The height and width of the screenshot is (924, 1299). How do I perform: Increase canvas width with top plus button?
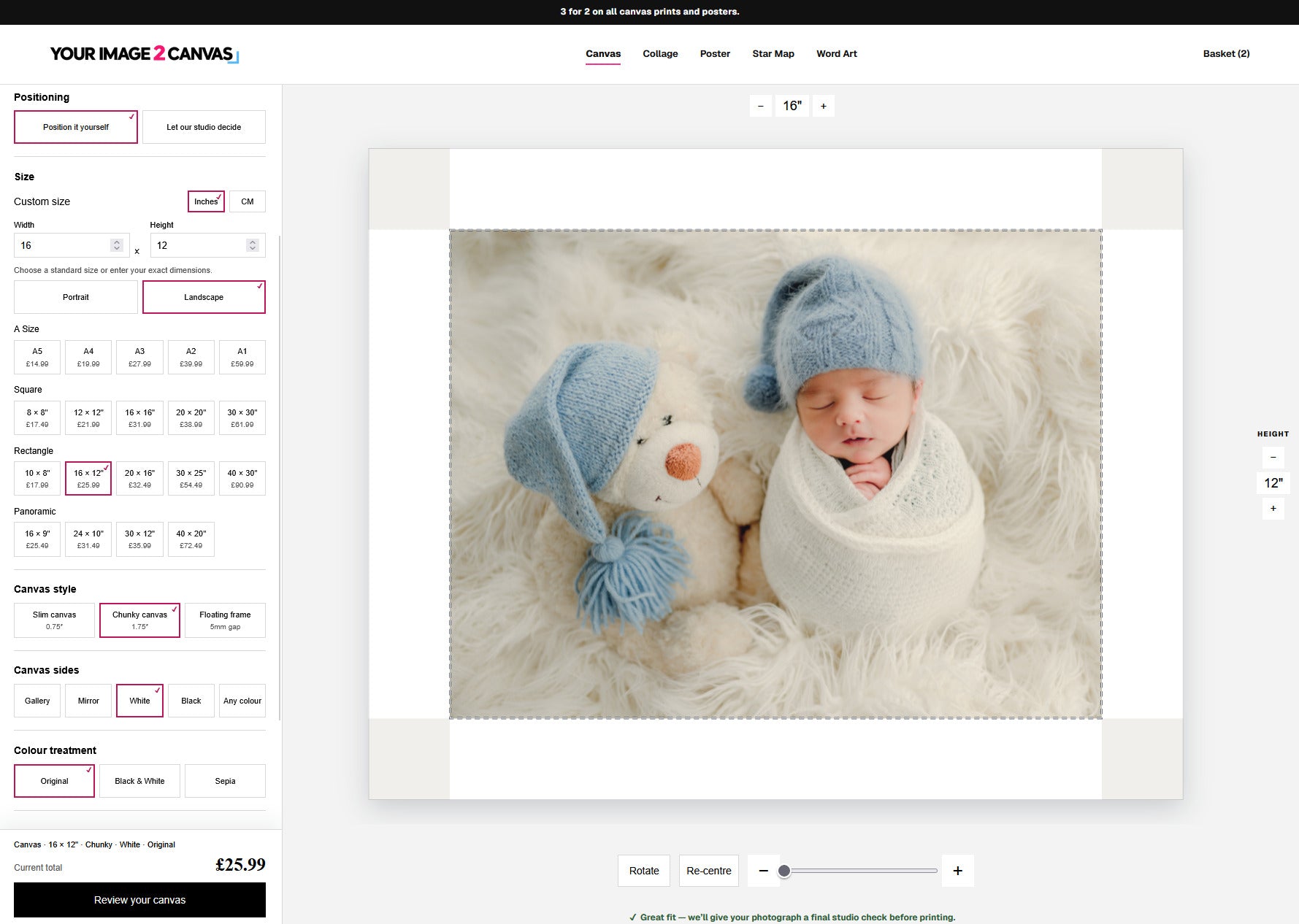pos(824,106)
